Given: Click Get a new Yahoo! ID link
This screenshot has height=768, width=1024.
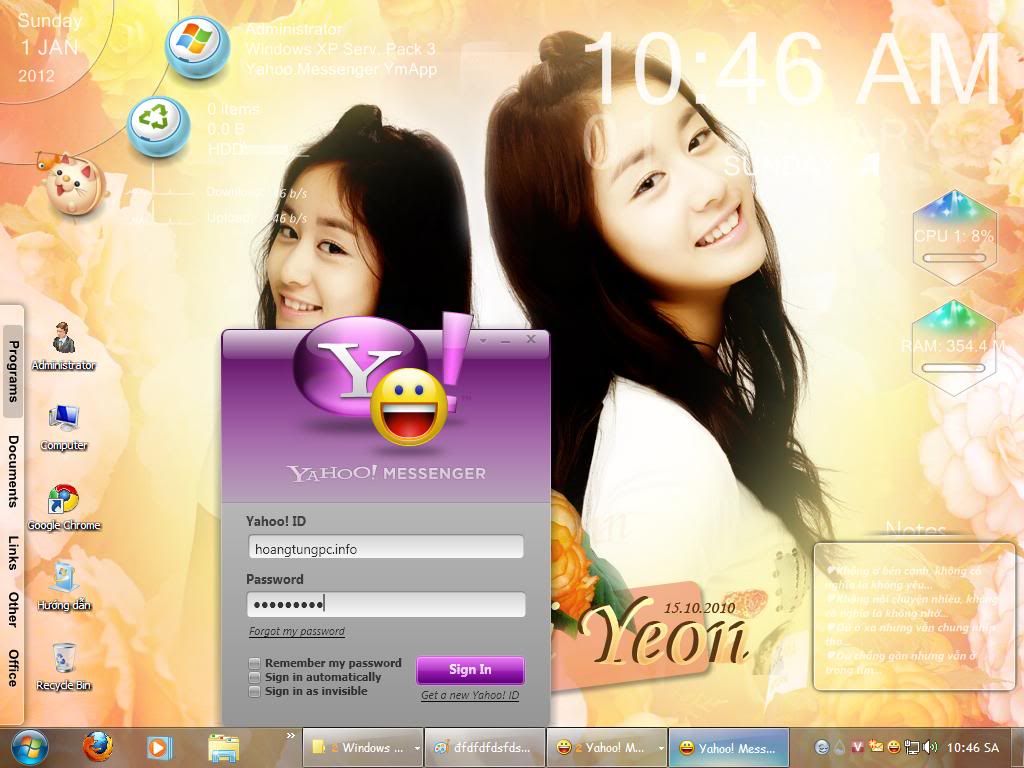Looking at the screenshot, I should [x=470, y=696].
